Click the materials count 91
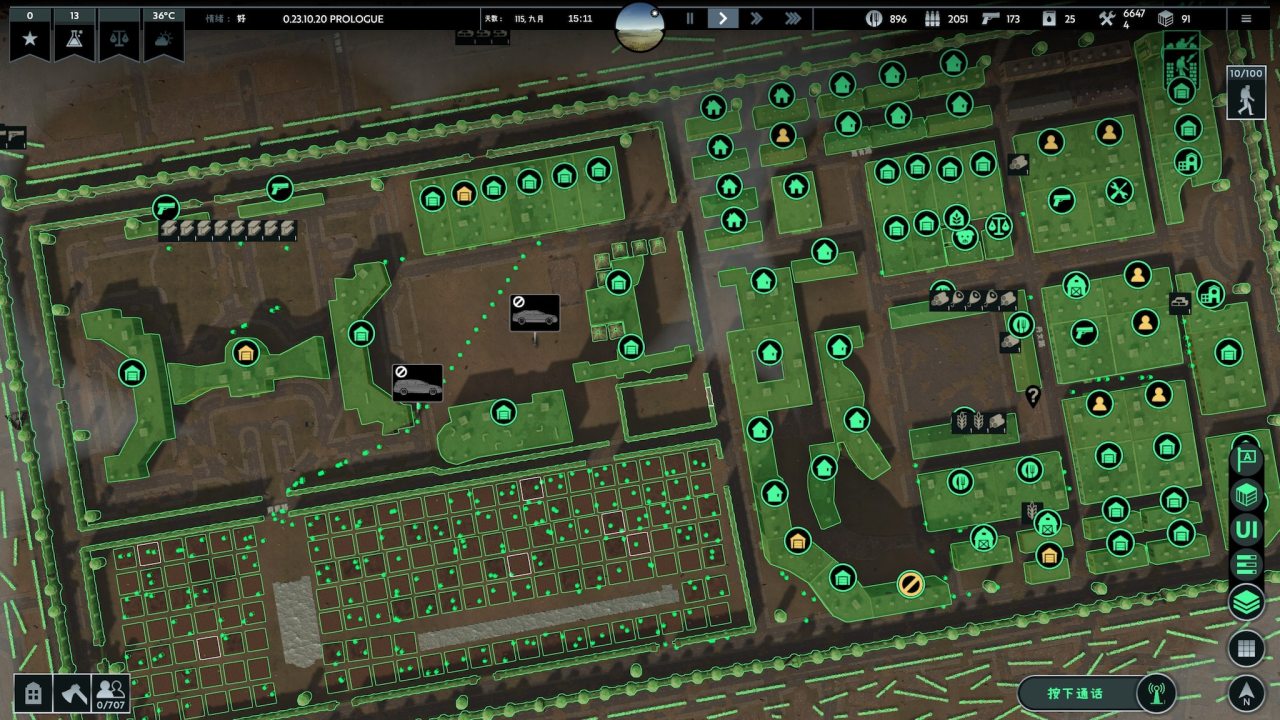 [x=1186, y=19]
